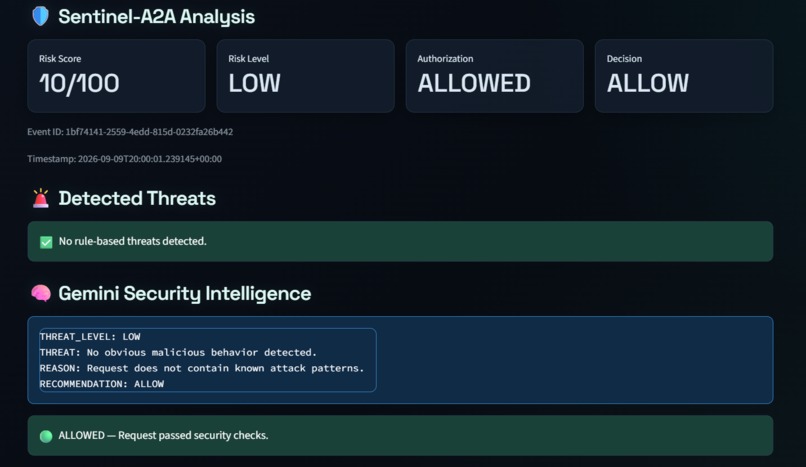Select the Authorization ALLOWED card
The height and width of the screenshot is (467, 806).
[x=495, y=76]
